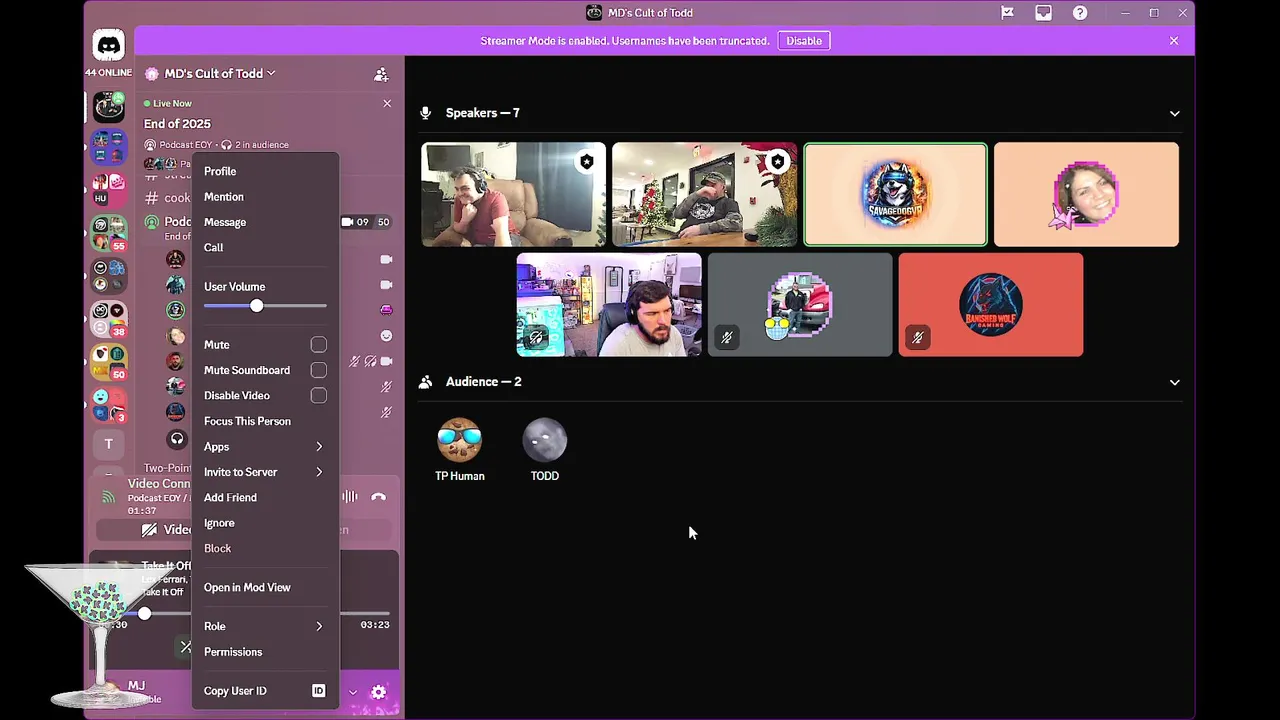Click the TP Human audience avatar
This screenshot has width=1280, height=720.
tap(459, 440)
